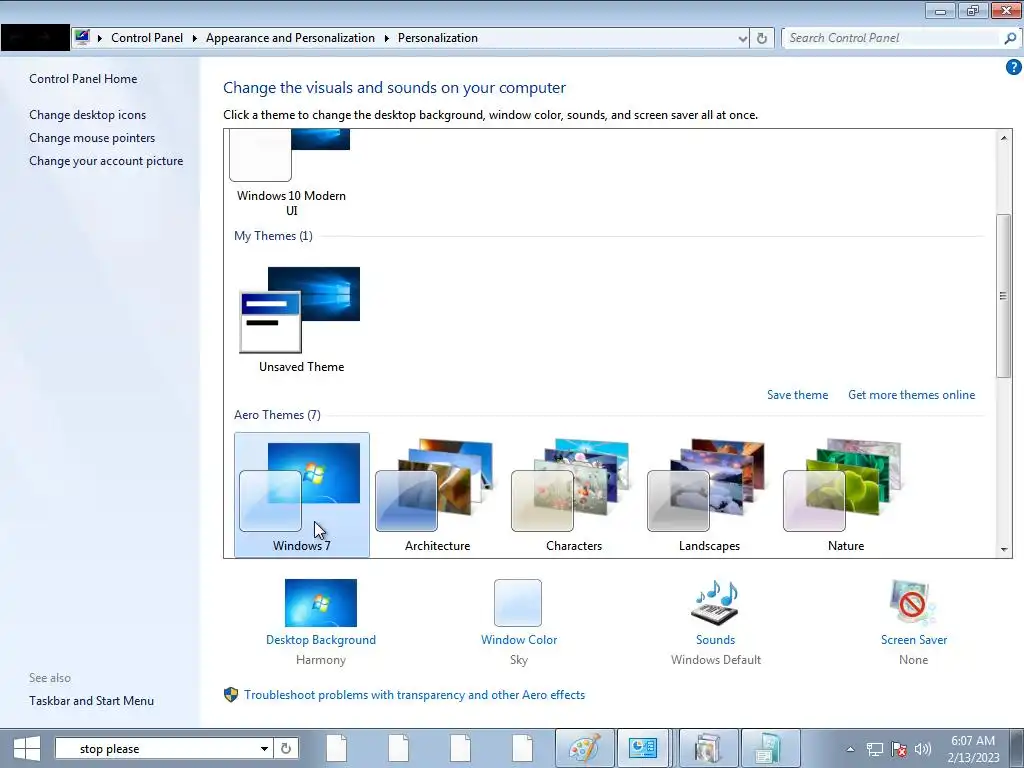Click the Save theme link
The image size is (1024, 768).
click(x=797, y=395)
